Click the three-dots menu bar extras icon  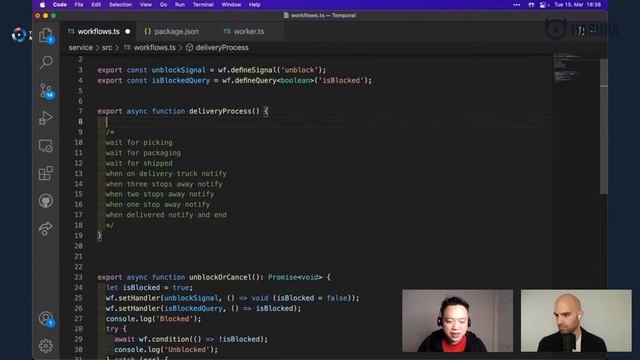pyautogui.click(x=517, y=5)
